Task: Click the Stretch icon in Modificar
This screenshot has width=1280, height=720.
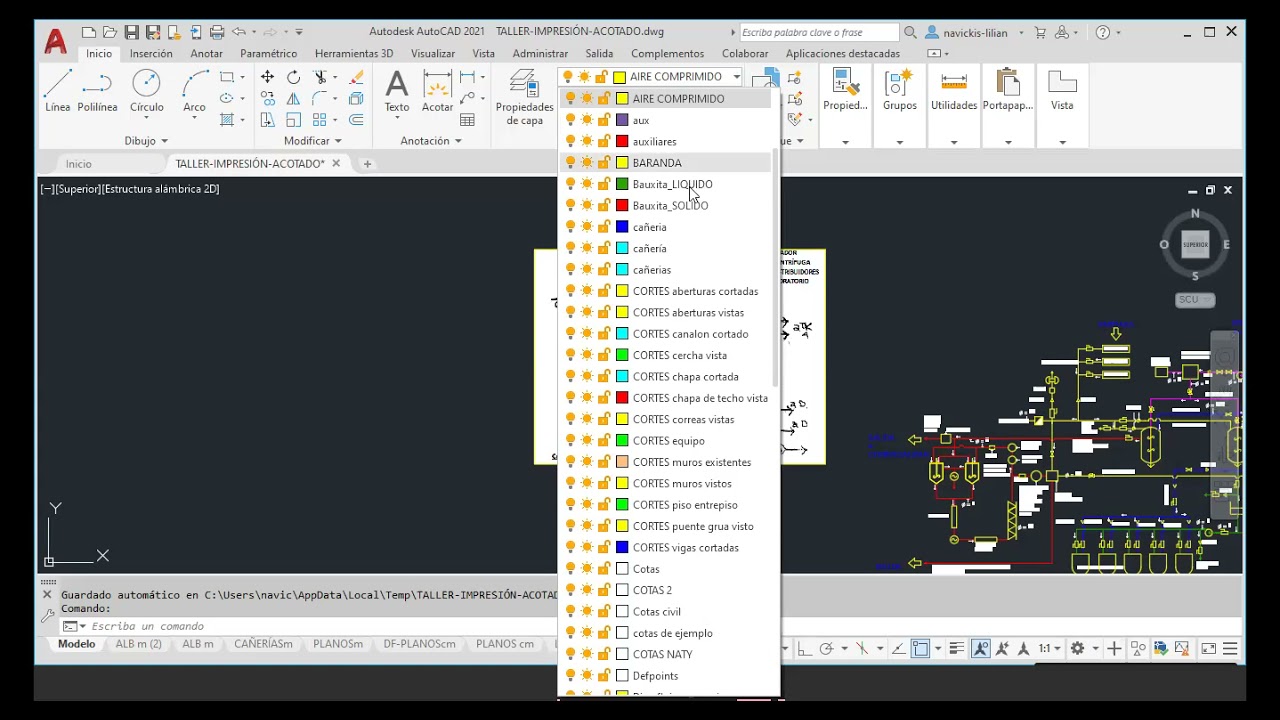Action: 267,120
